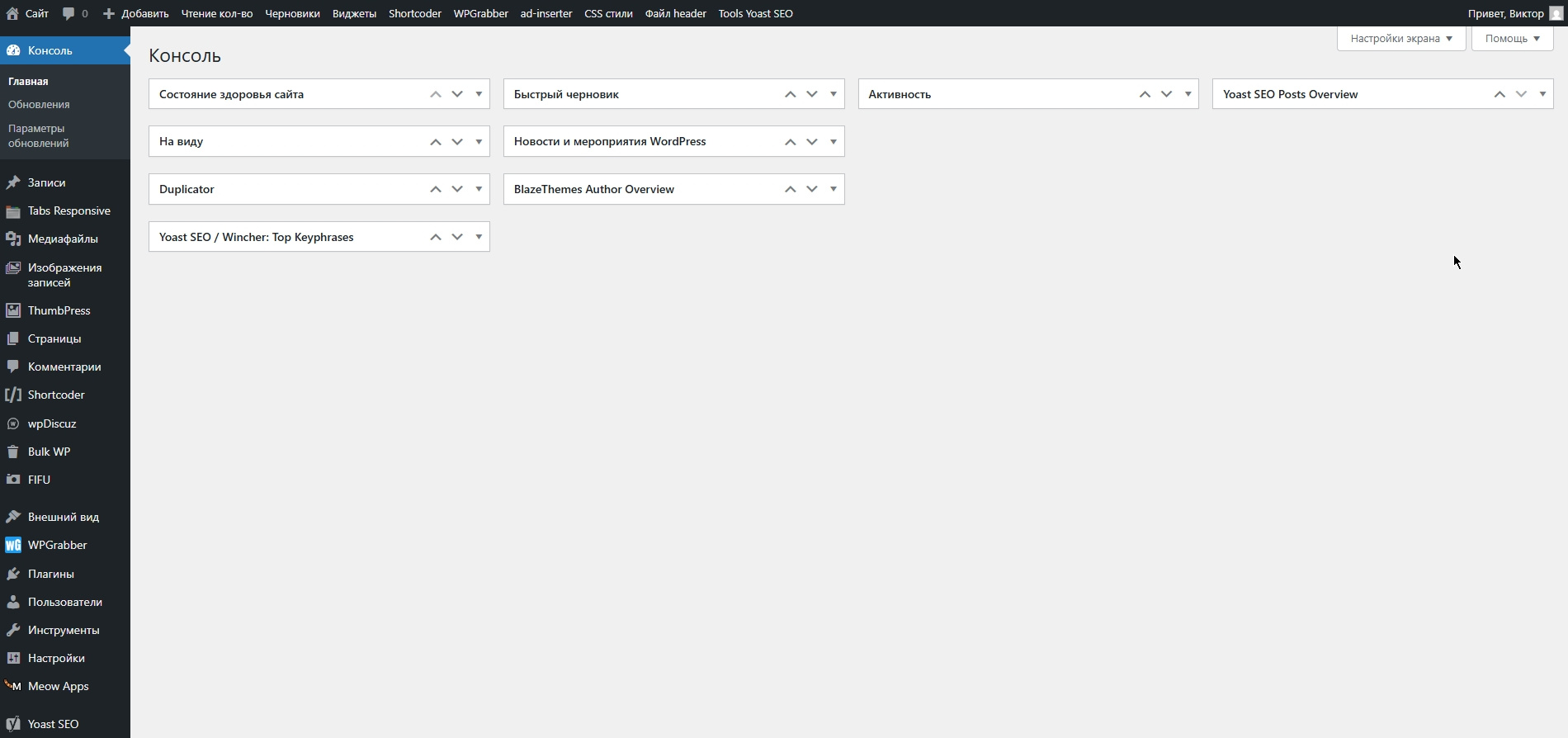This screenshot has height=738, width=1568.
Task: Toggle the Активность panel triangle
Action: pyautogui.click(x=1188, y=94)
